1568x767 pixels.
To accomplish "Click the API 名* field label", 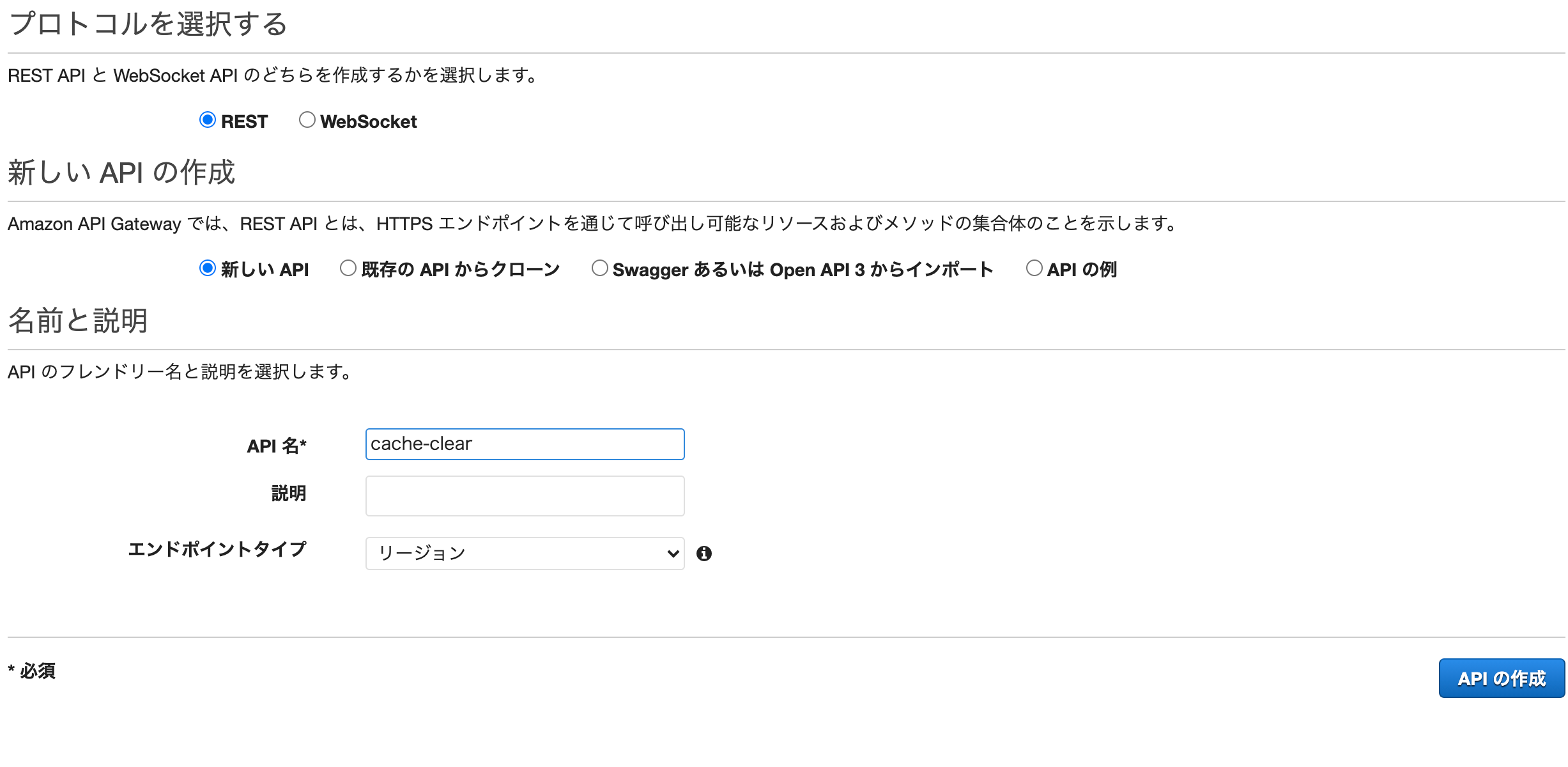I will pos(276,445).
